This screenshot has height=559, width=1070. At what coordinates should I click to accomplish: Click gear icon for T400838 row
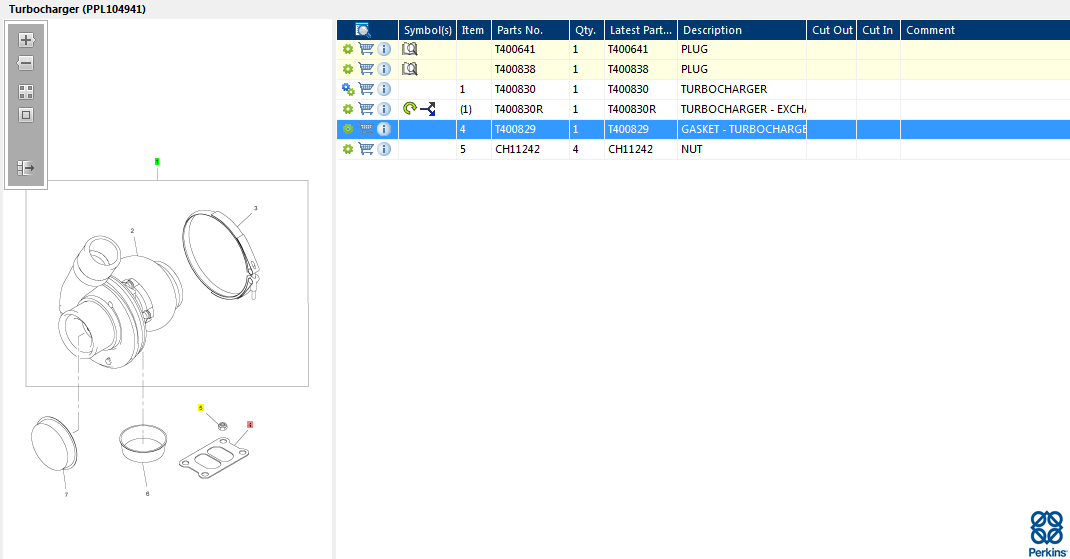[x=348, y=69]
